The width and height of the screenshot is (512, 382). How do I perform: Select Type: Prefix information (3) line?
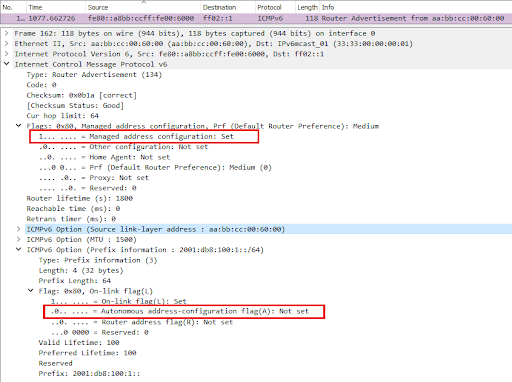[x=98, y=260]
